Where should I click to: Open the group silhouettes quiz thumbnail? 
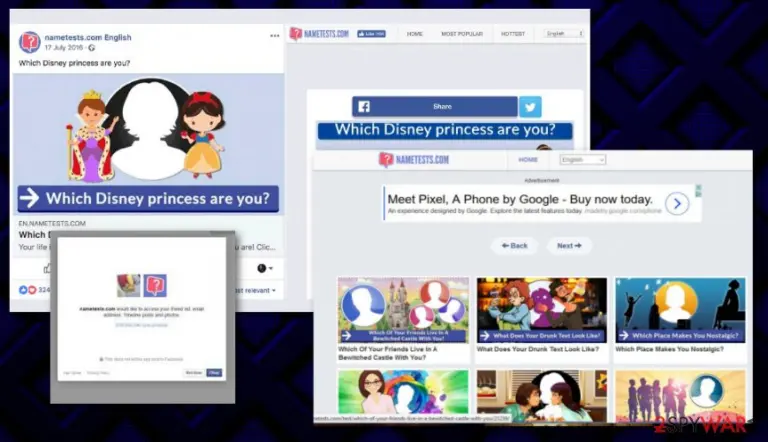680,396
